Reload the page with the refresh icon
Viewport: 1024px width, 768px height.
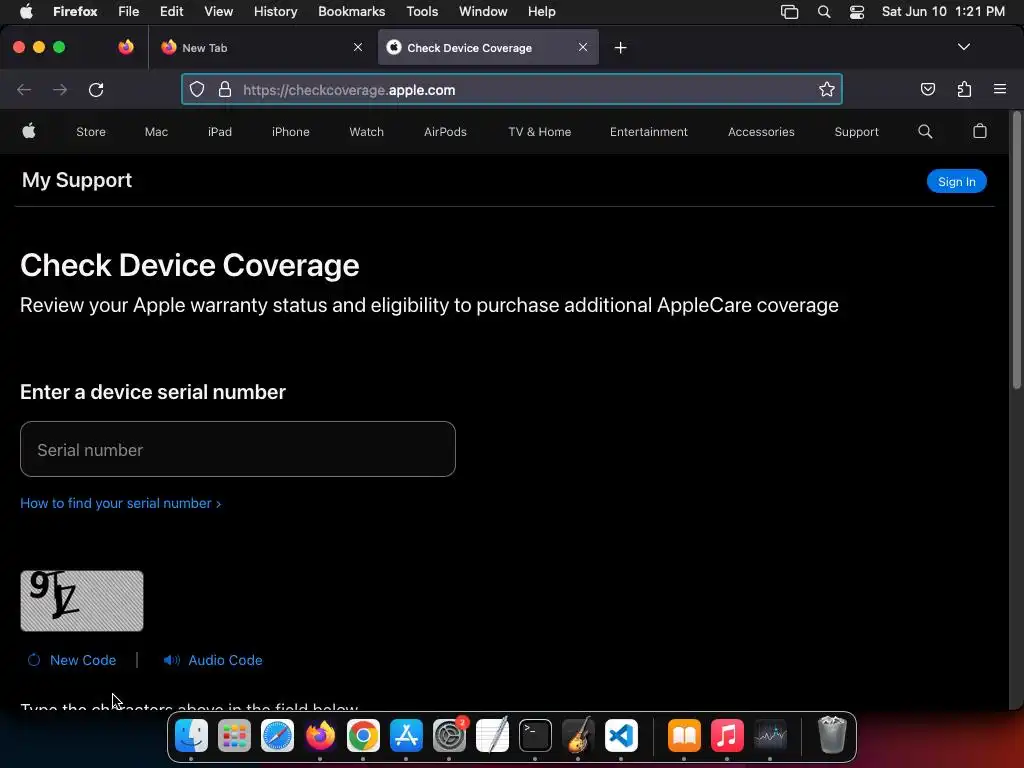pyautogui.click(x=96, y=89)
